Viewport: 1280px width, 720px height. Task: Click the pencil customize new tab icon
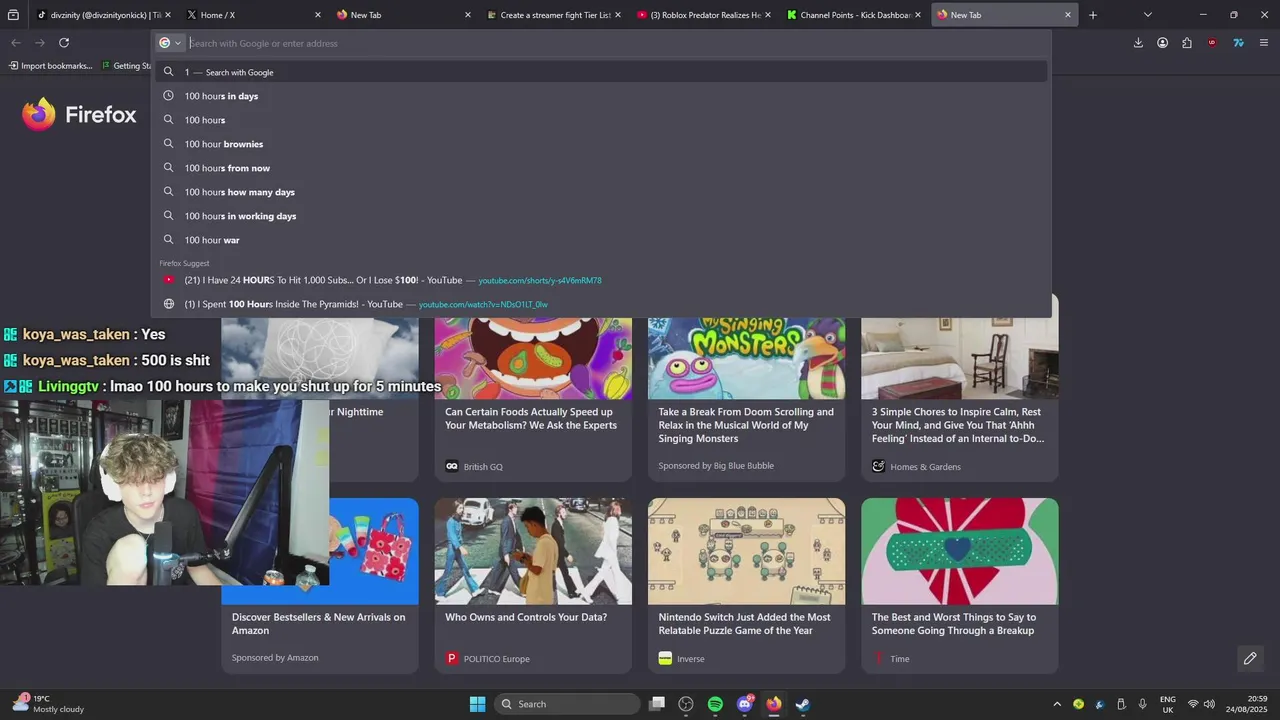[1250, 658]
